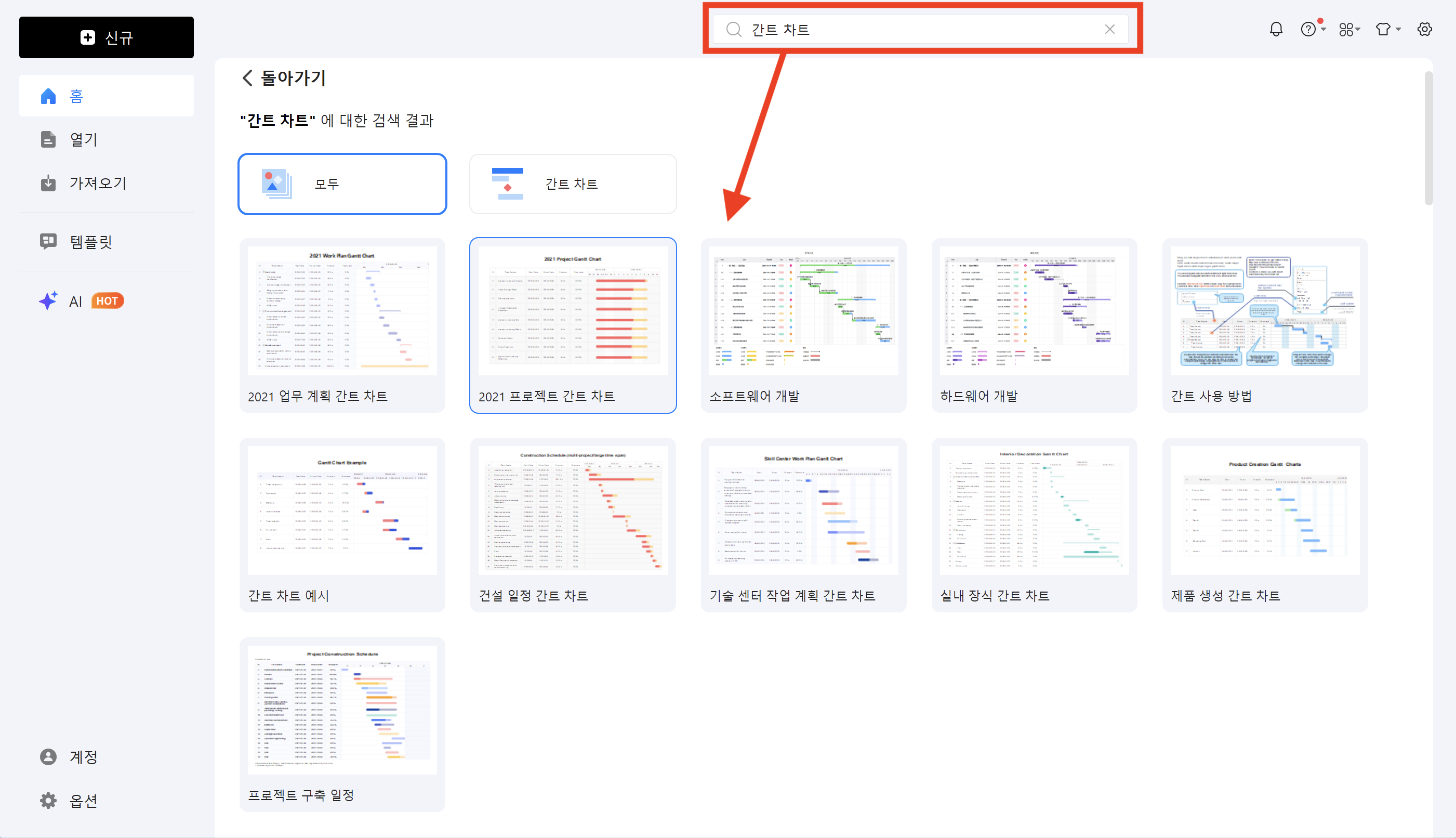Open 계정 account page
Viewport: 1456px width, 838px height.
click(x=83, y=756)
